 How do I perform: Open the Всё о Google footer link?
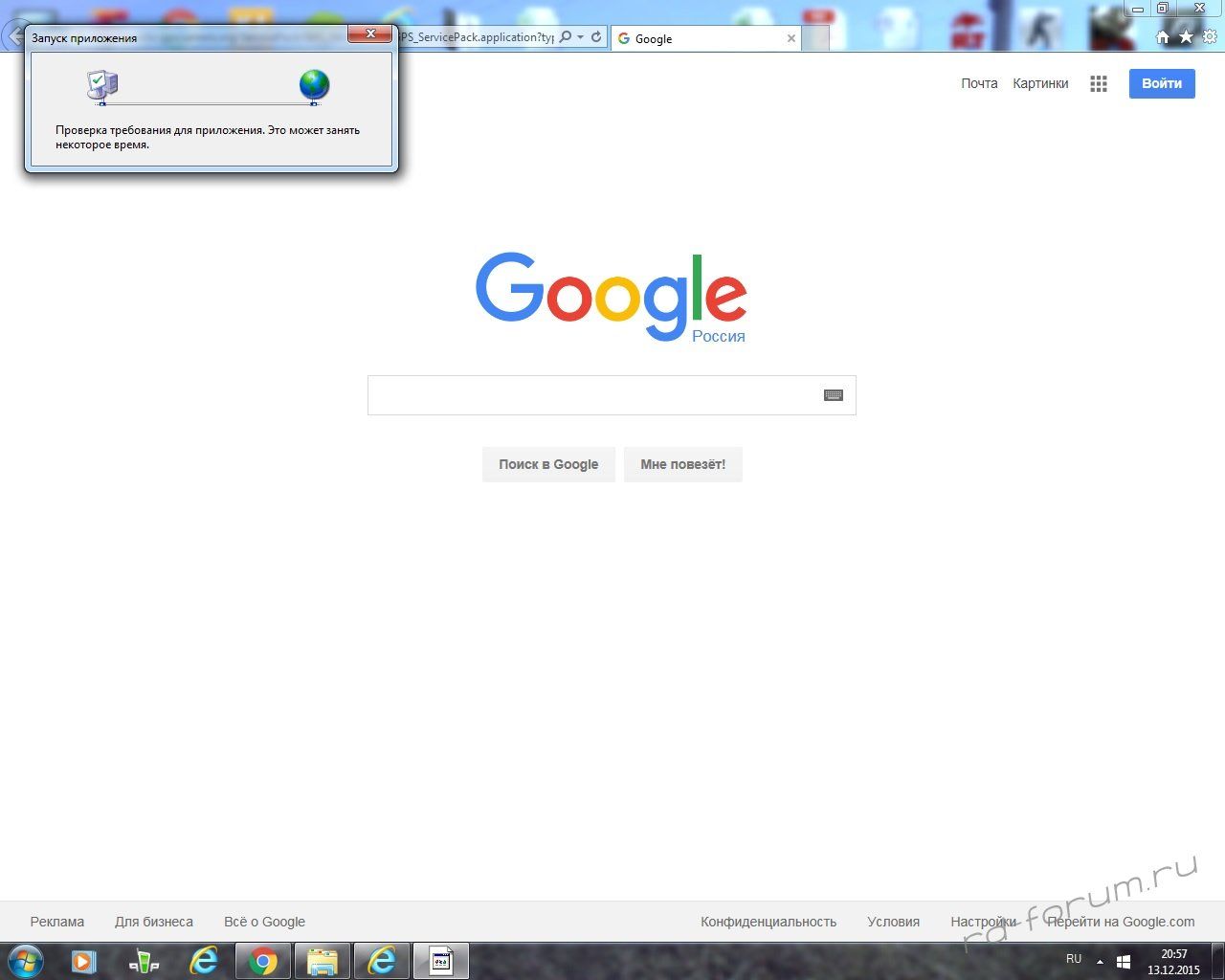[265, 922]
